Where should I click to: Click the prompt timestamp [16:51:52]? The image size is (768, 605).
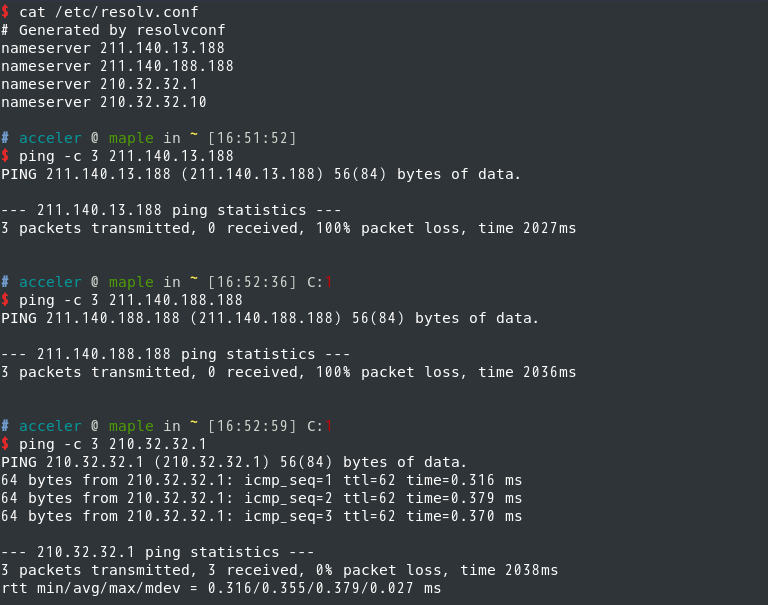tap(252, 138)
